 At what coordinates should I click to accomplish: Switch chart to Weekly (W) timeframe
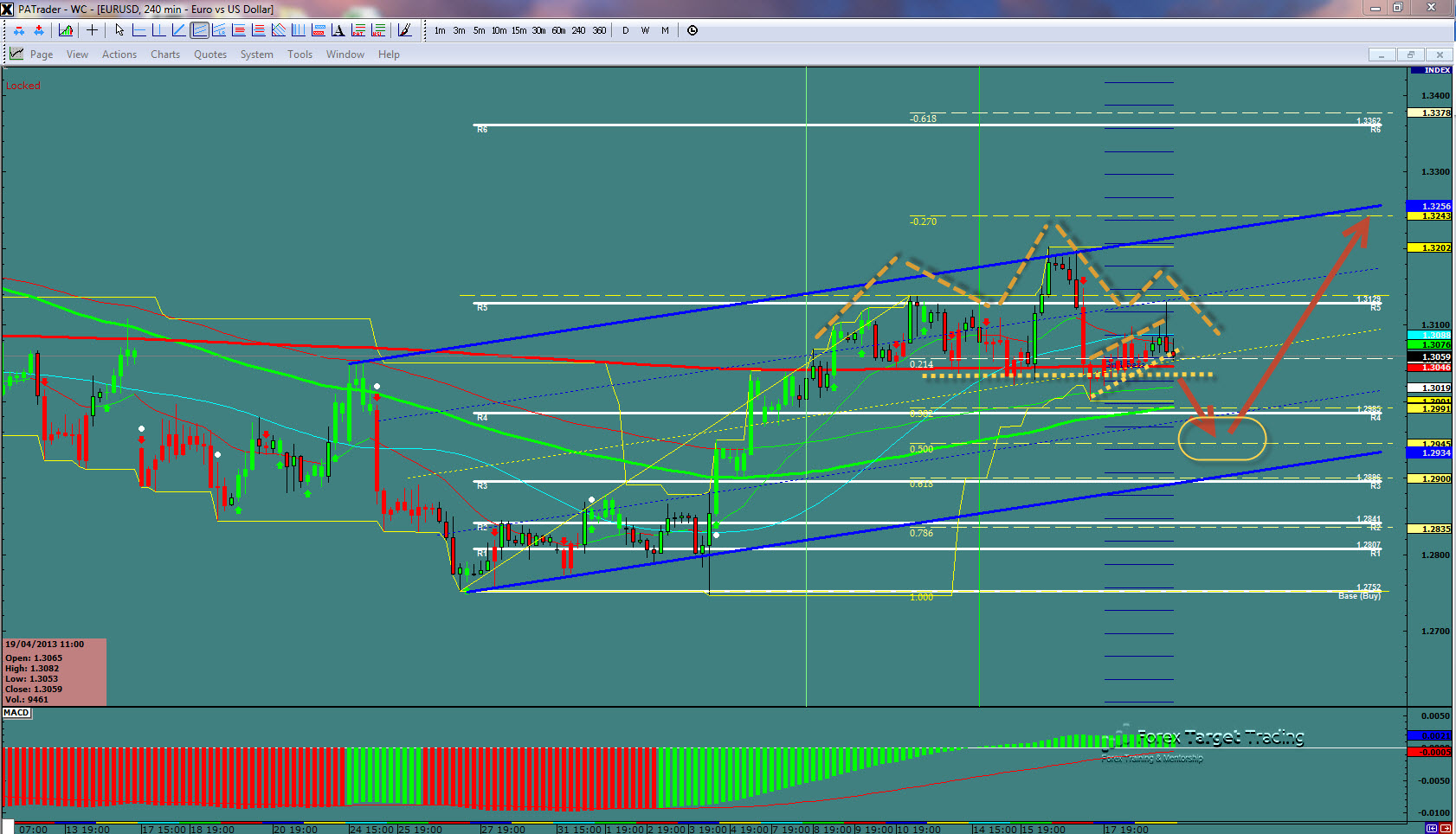645,30
